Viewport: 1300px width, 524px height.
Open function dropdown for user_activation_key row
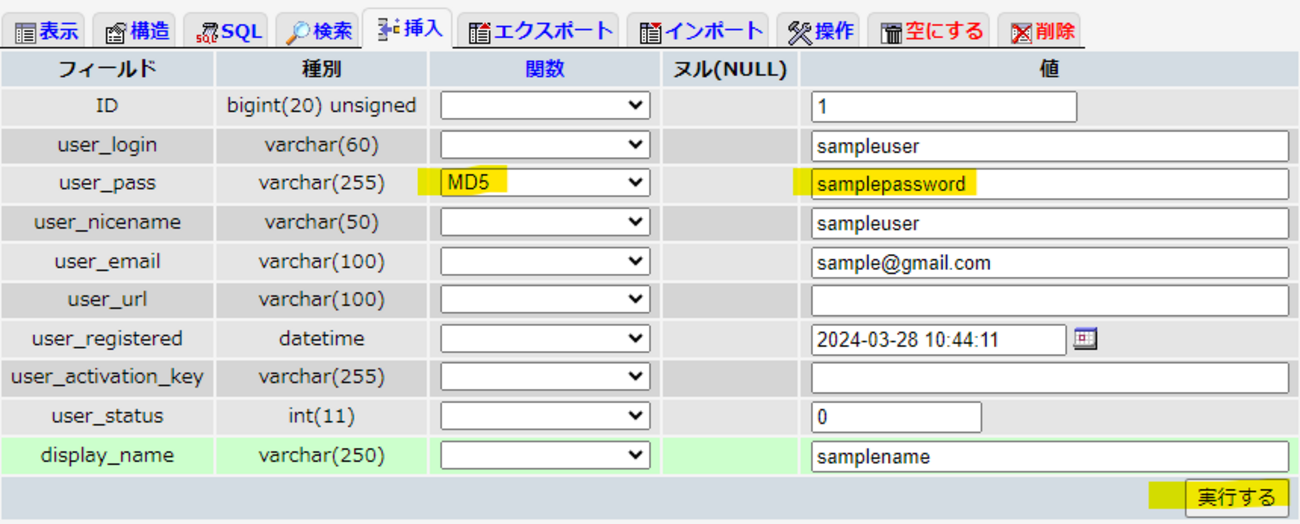545,377
